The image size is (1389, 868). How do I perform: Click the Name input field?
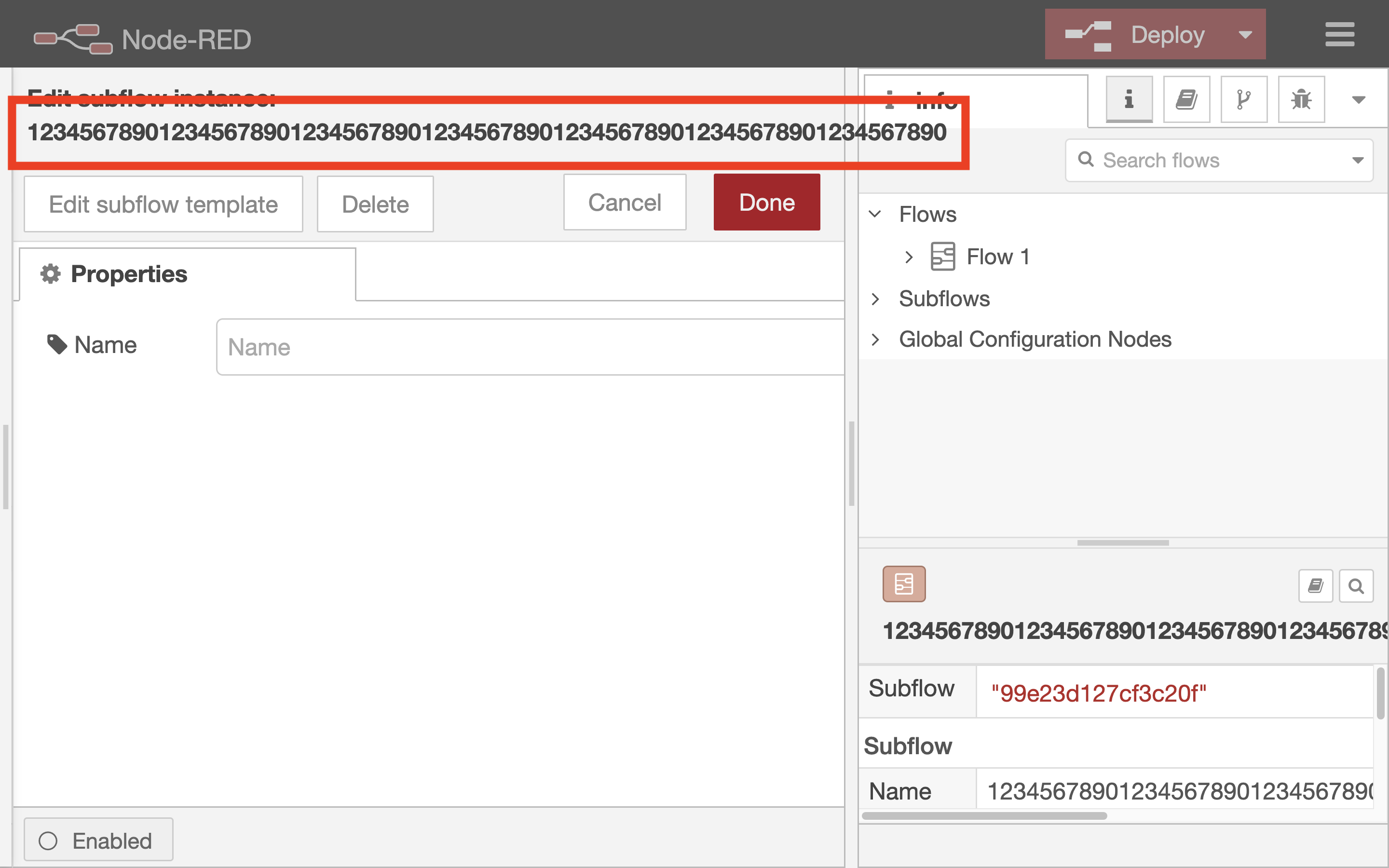pyautogui.click(x=528, y=347)
